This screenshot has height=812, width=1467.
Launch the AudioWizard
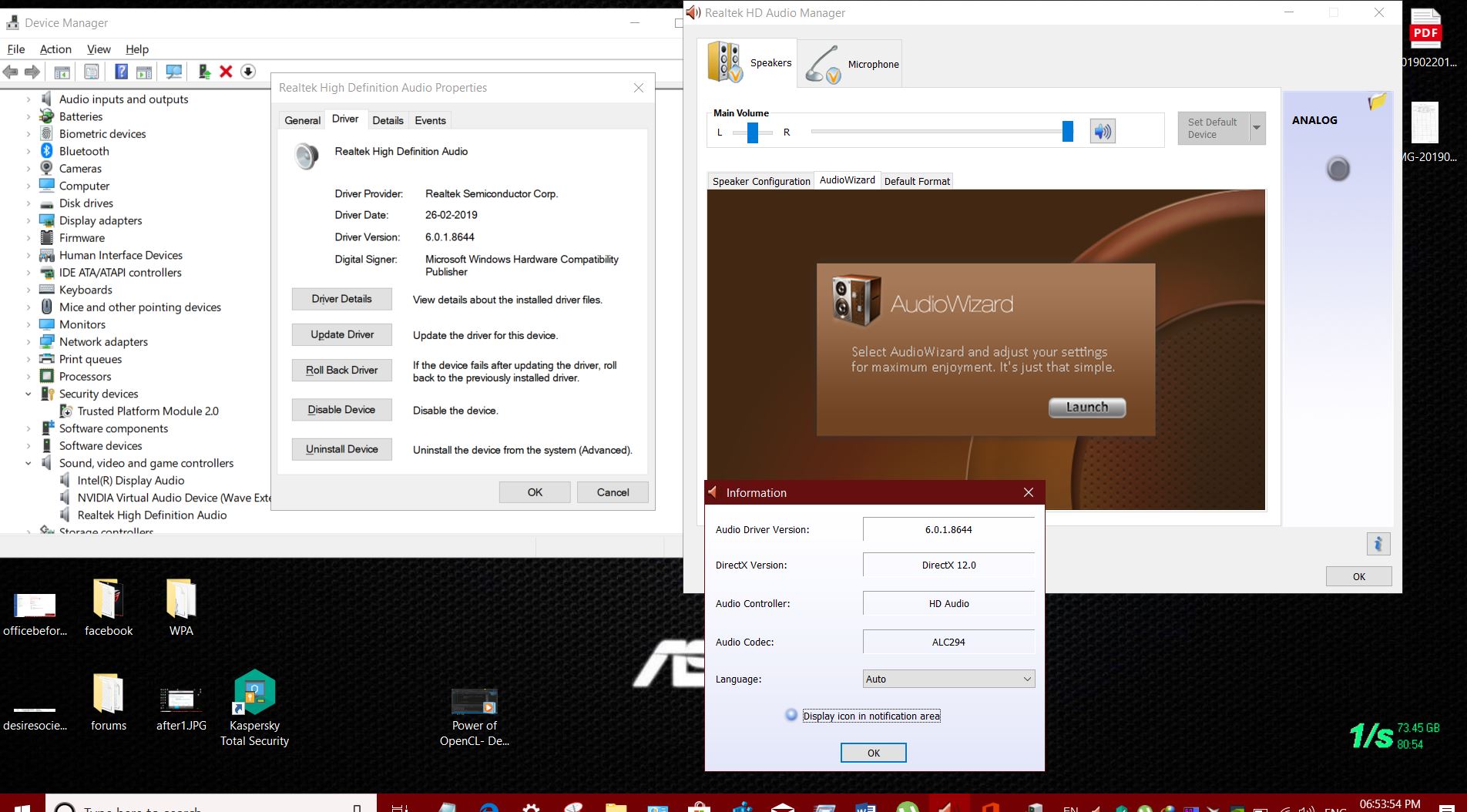[x=1086, y=408]
